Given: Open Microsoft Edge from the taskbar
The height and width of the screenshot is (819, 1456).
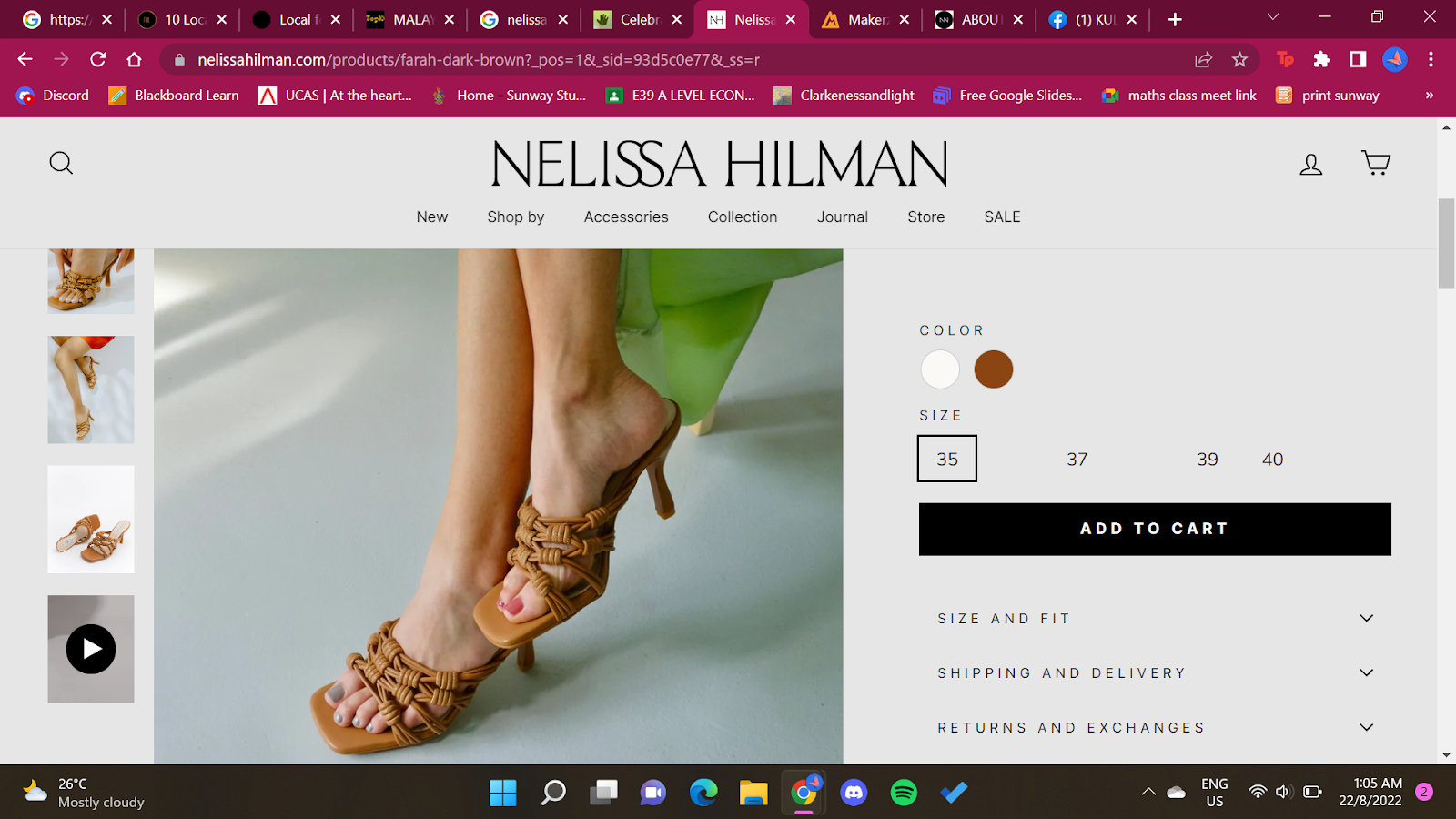Looking at the screenshot, I should [x=703, y=793].
